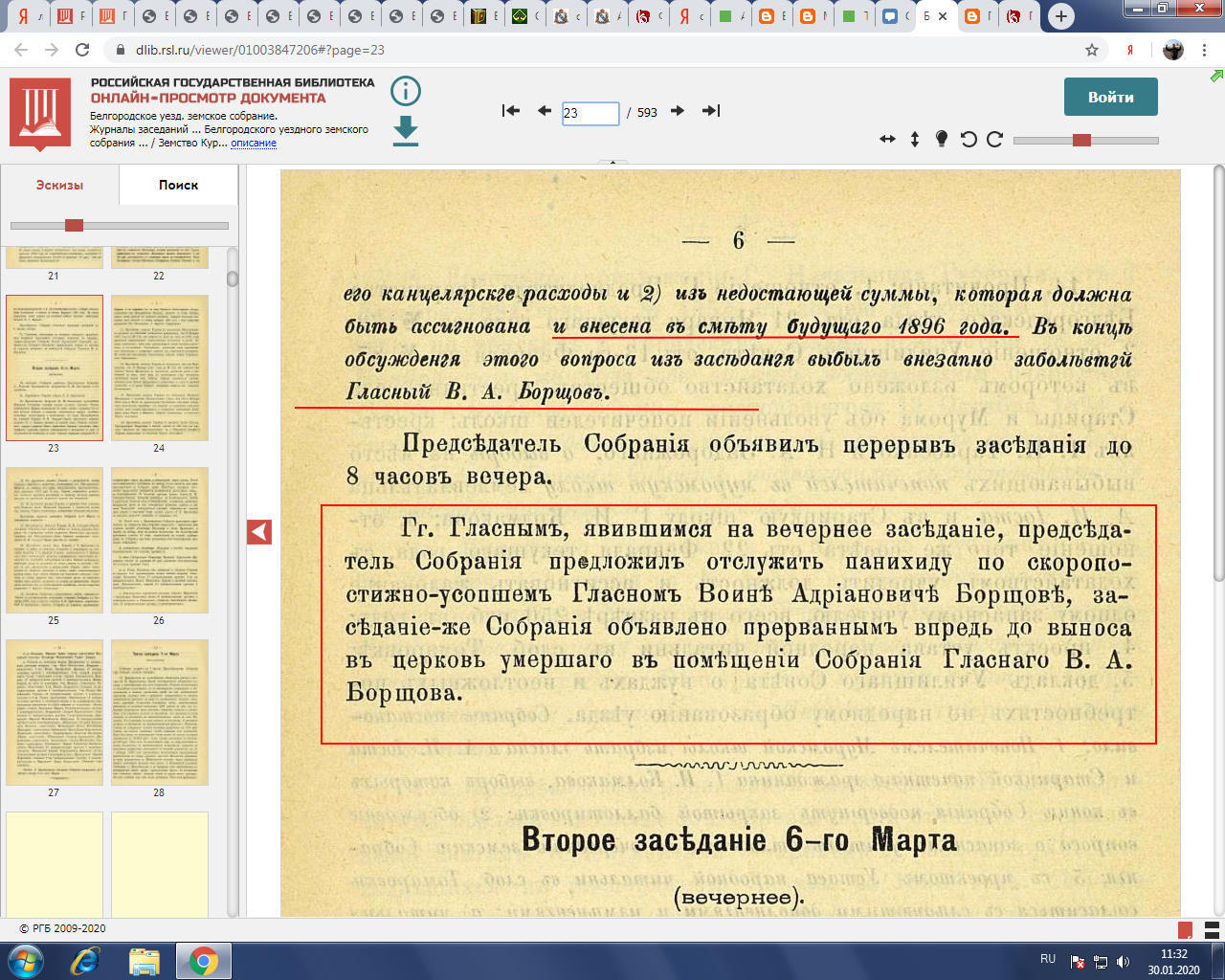Select page 23 thumbnail
The height and width of the screenshot is (980, 1225).
point(54,367)
